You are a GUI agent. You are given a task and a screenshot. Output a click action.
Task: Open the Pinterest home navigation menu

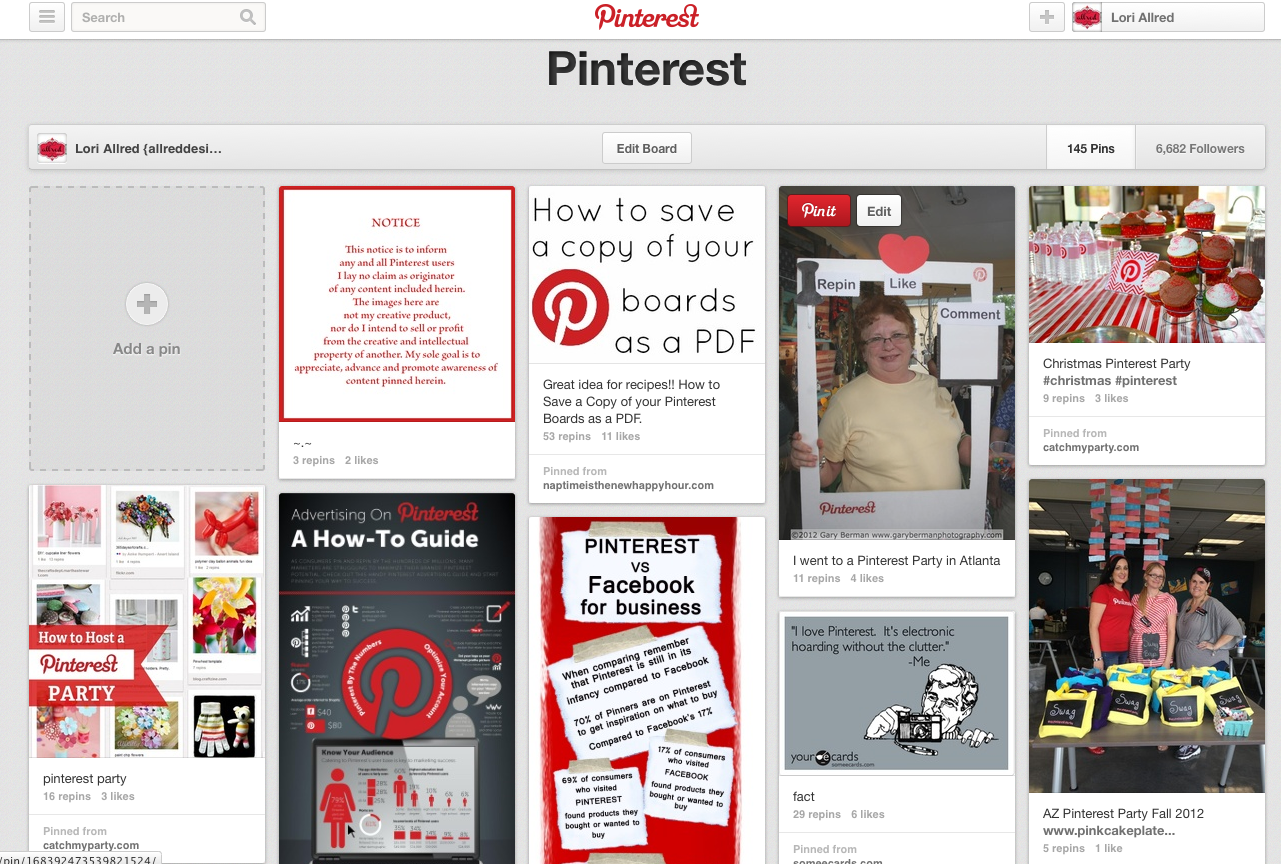46,17
